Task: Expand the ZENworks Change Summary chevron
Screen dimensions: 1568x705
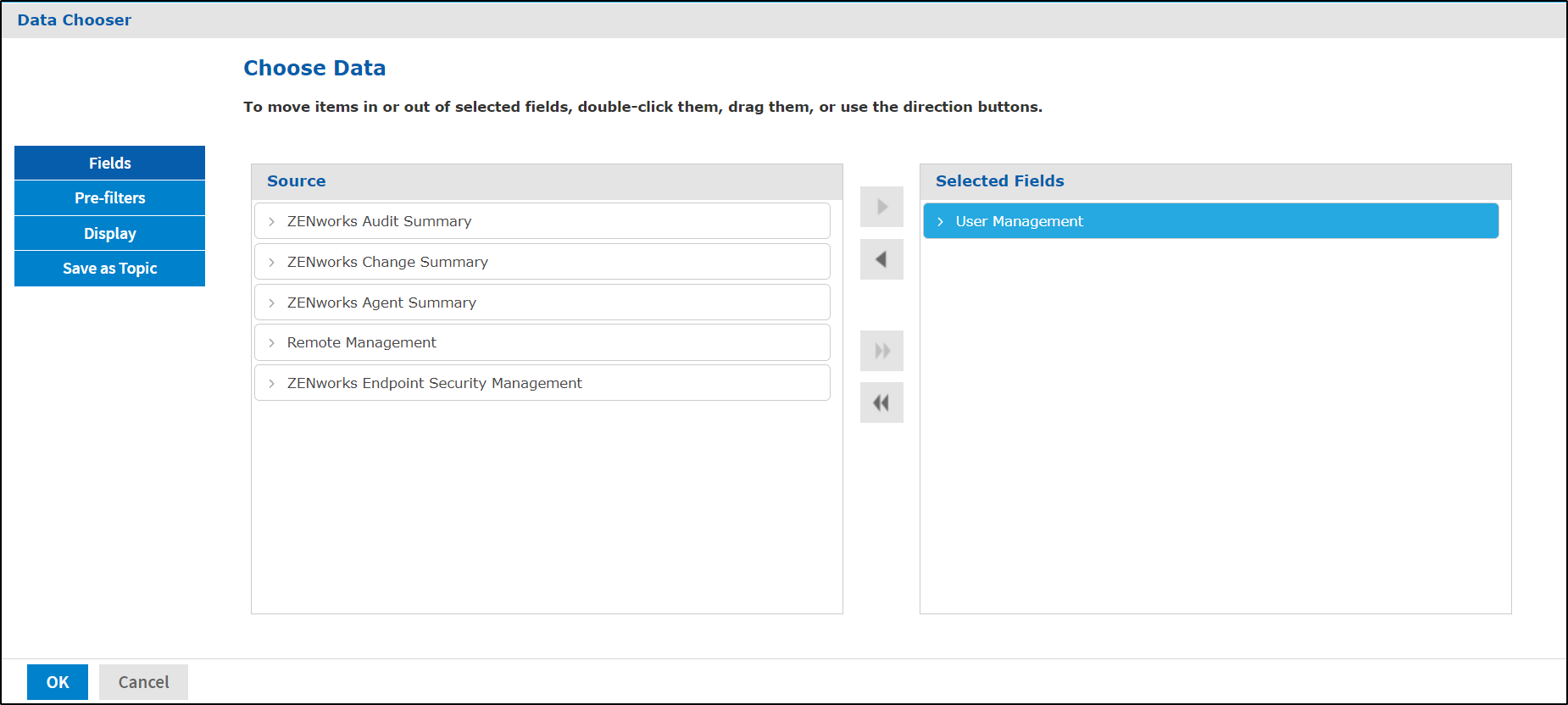Action: point(271,262)
